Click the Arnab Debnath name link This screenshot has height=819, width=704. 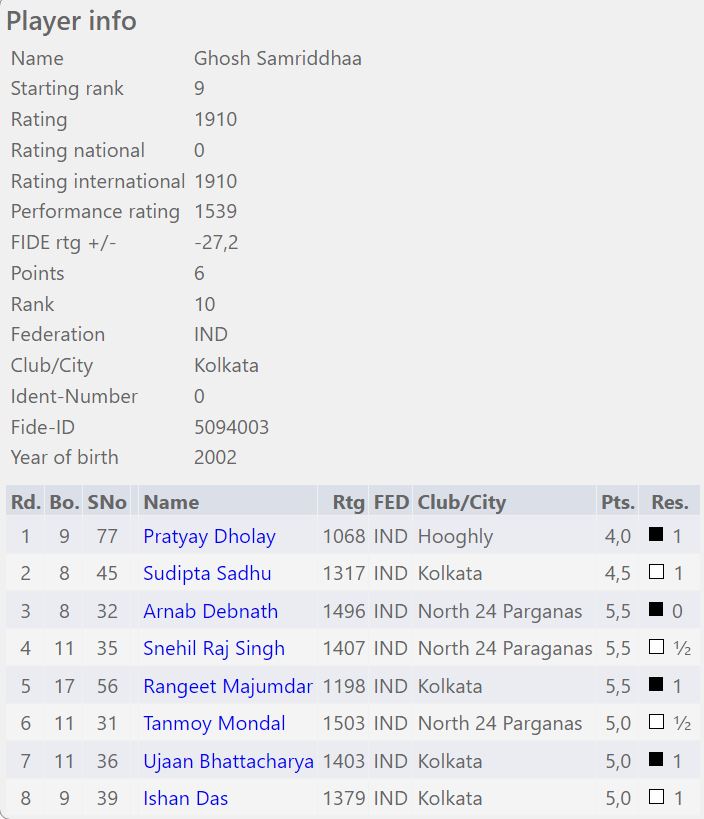[210, 611]
